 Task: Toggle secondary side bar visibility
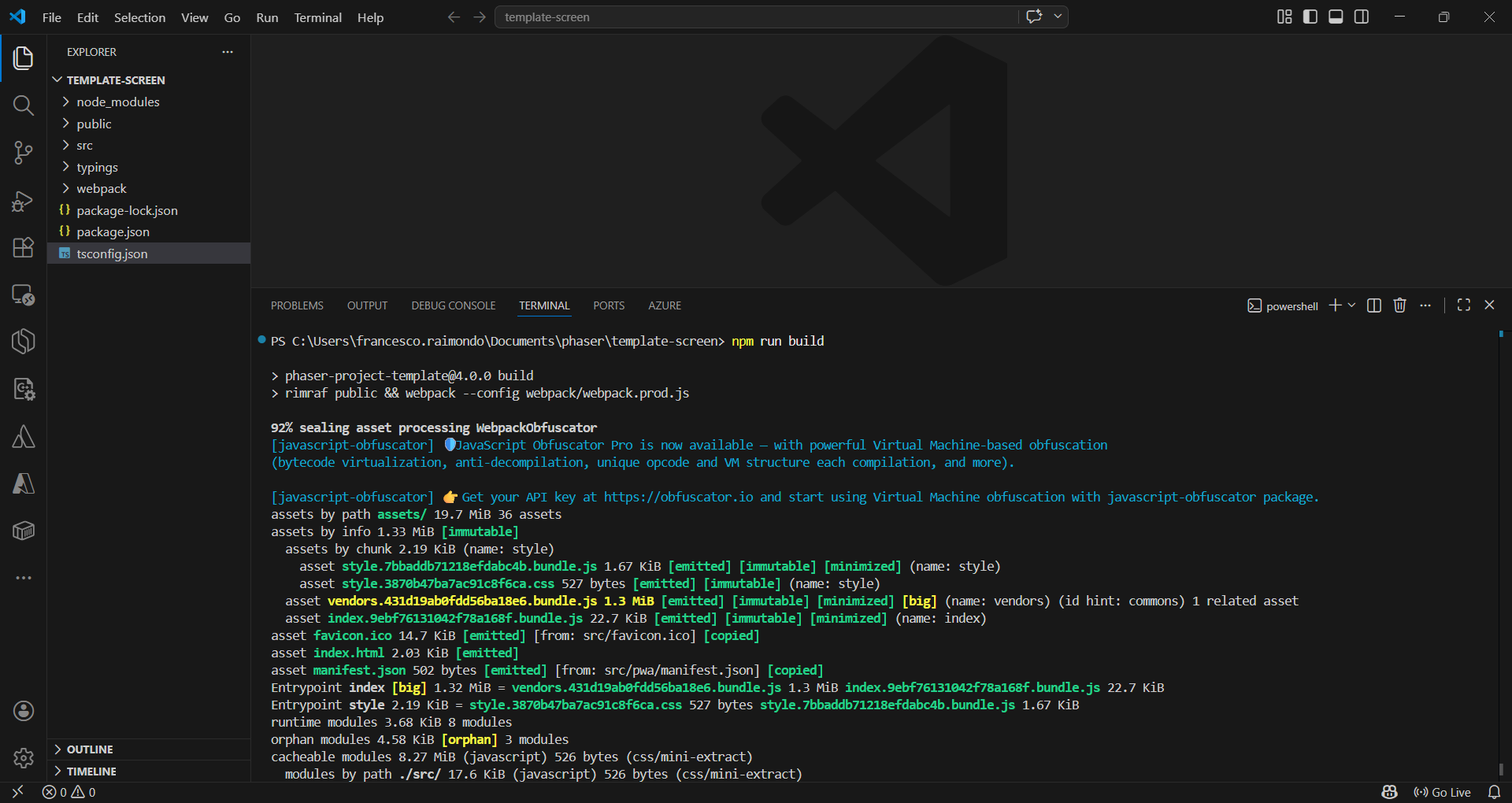click(1362, 17)
